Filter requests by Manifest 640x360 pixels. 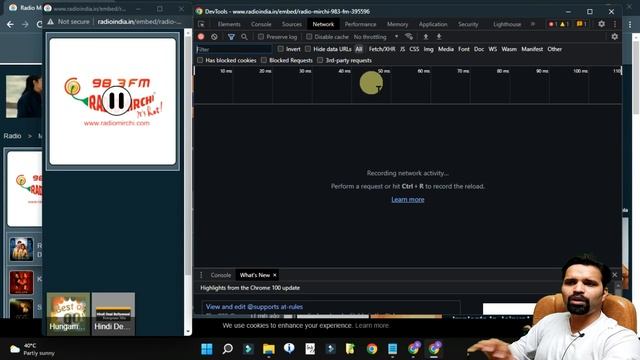coord(532,49)
